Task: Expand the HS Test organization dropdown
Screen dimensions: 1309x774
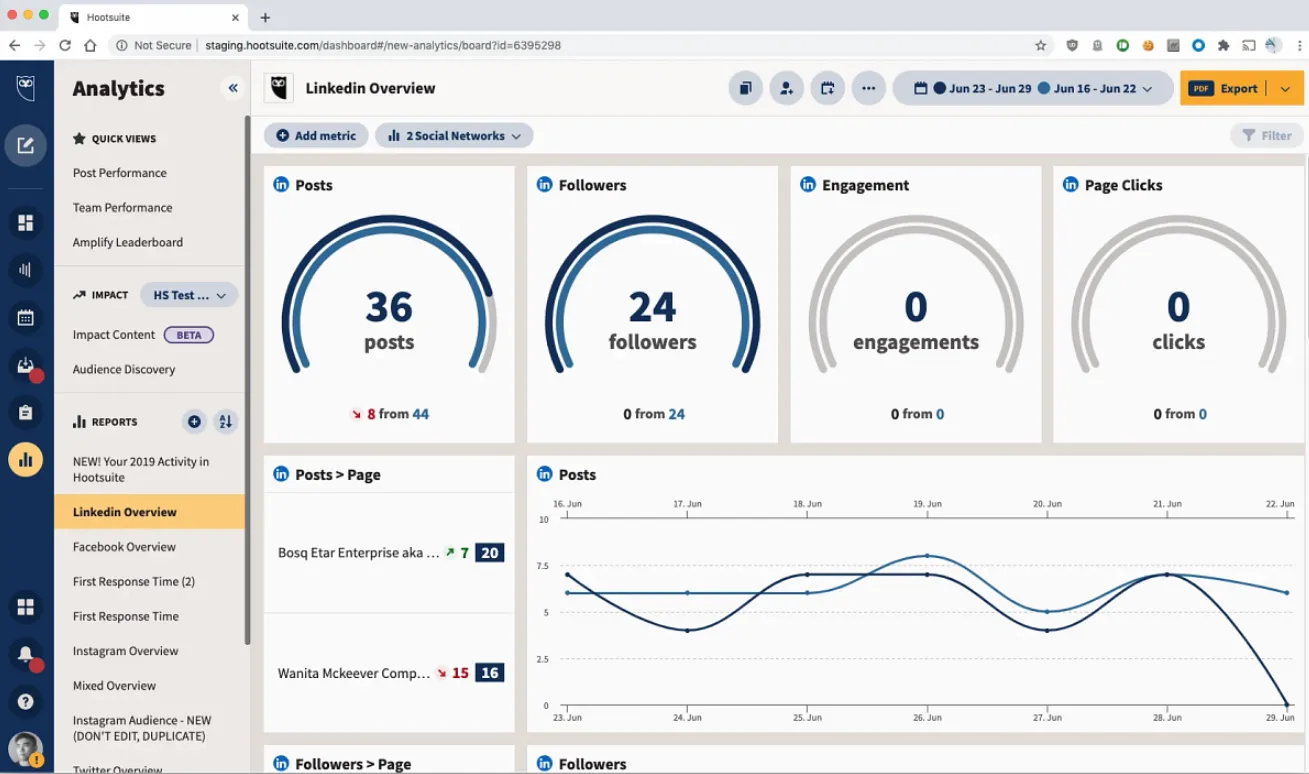Action: point(189,295)
